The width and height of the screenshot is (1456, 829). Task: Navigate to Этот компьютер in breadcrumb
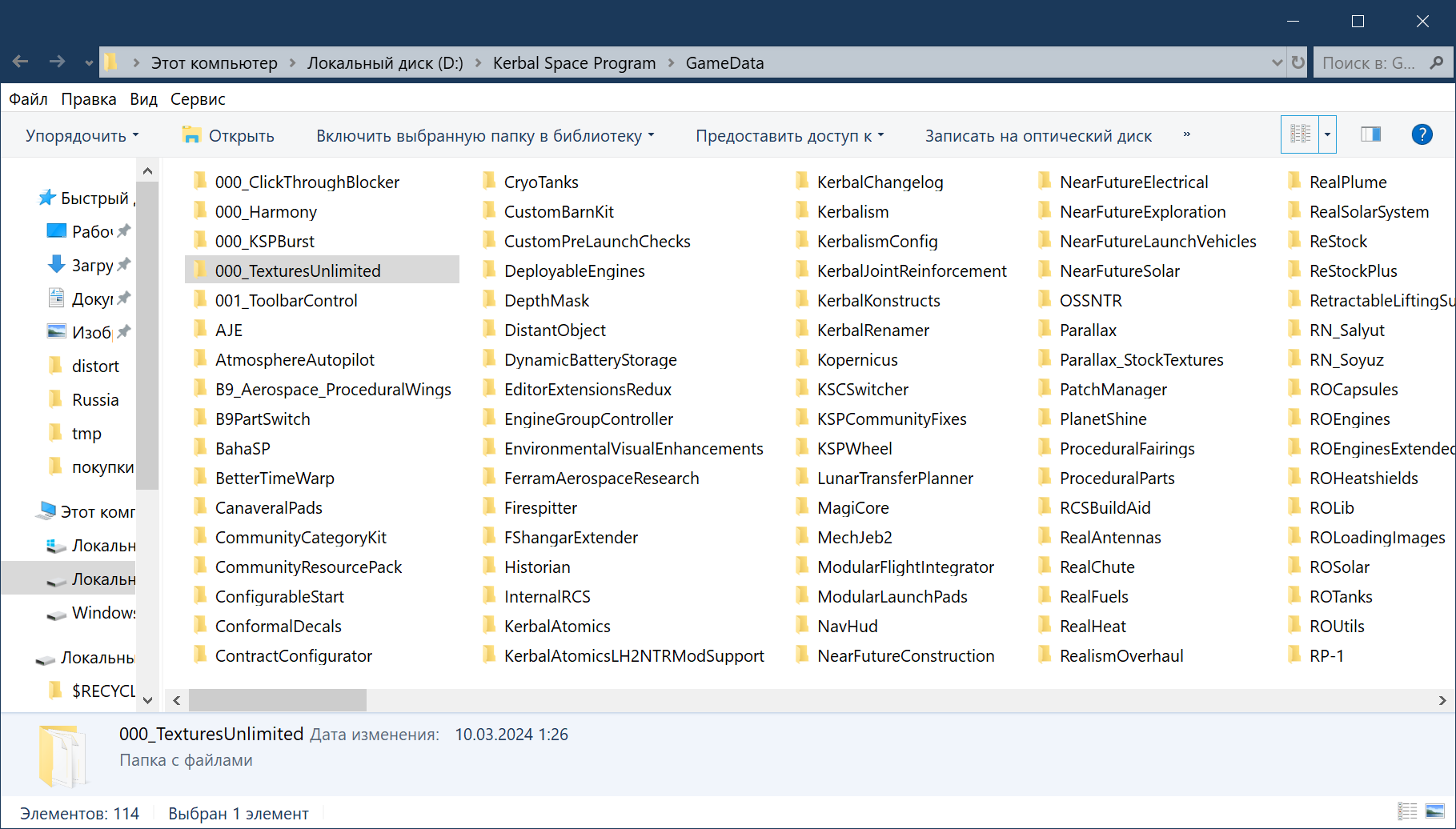(x=215, y=62)
